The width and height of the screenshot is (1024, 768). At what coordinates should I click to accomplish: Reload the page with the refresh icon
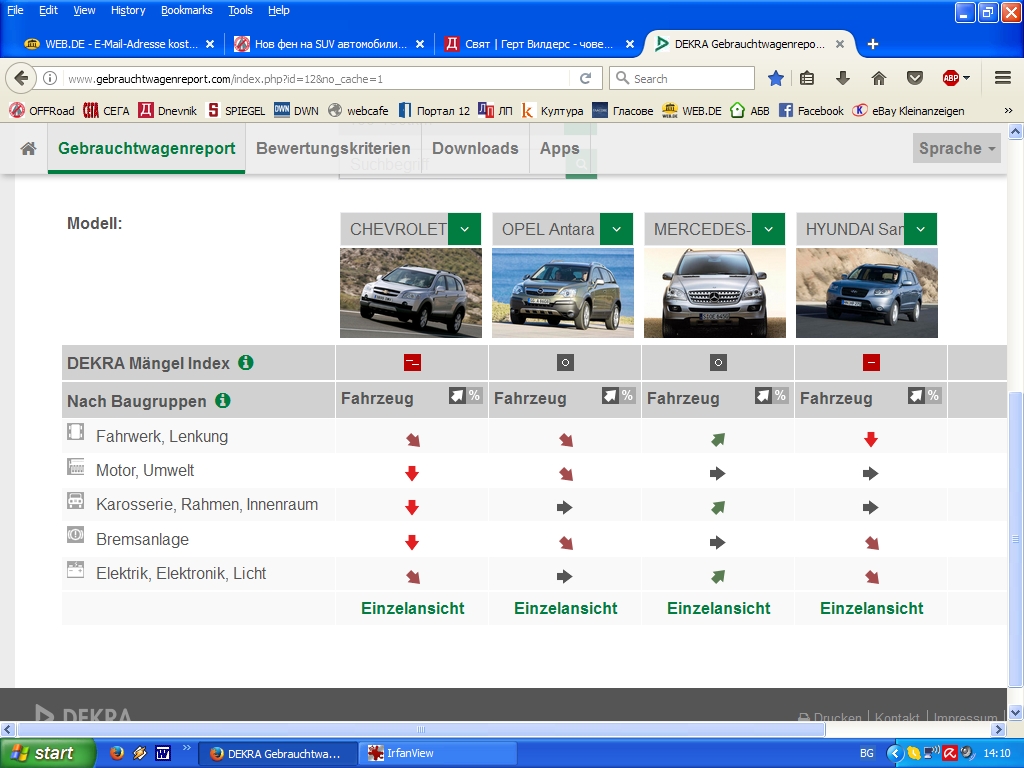pyautogui.click(x=586, y=78)
